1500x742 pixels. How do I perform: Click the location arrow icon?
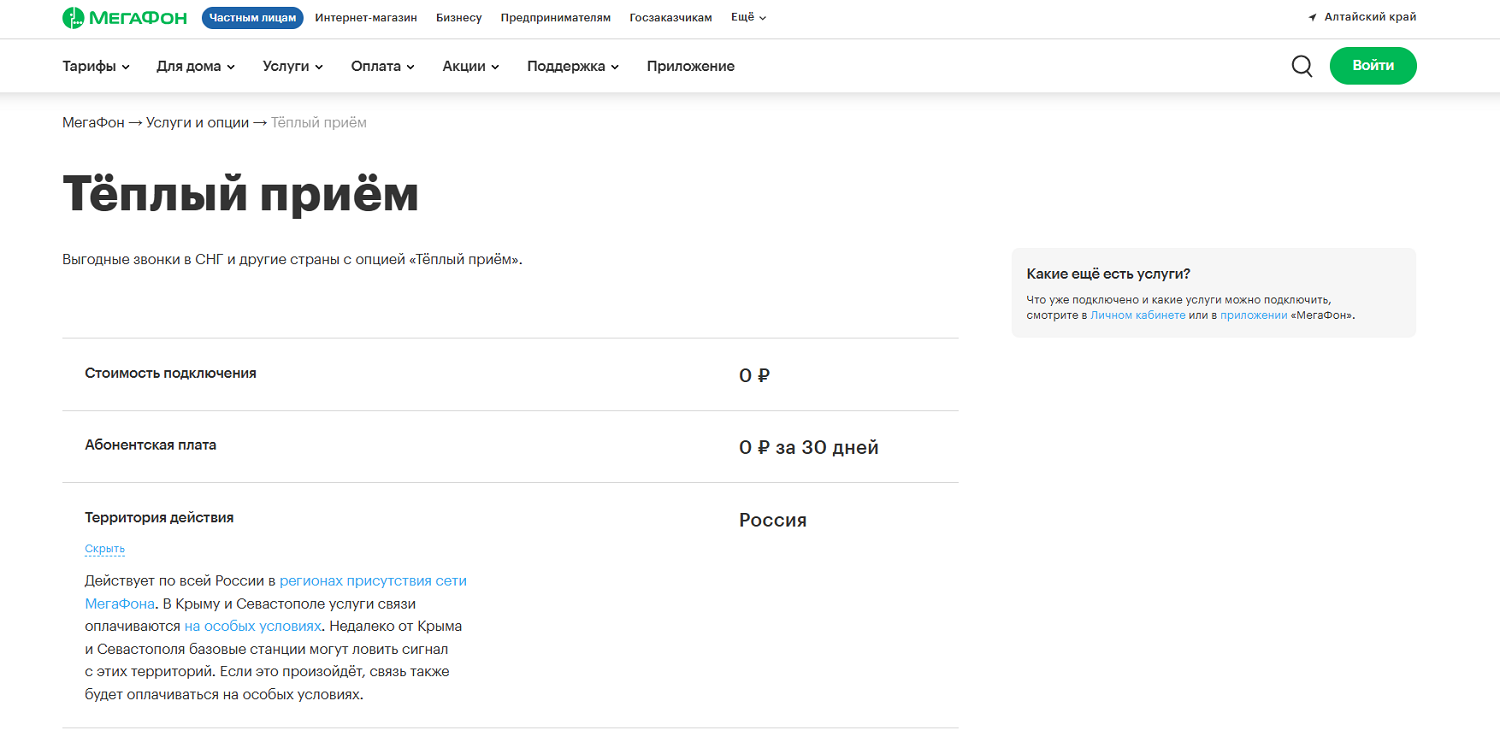(x=1312, y=18)
